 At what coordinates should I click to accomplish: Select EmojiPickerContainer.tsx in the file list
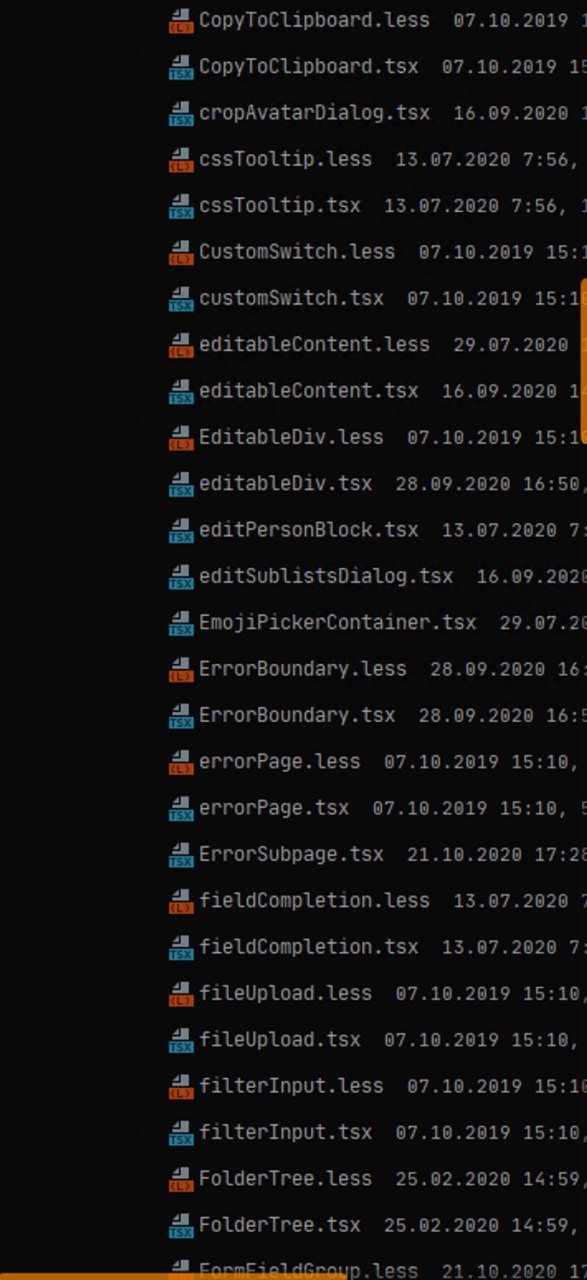click(x=337, y=622)
